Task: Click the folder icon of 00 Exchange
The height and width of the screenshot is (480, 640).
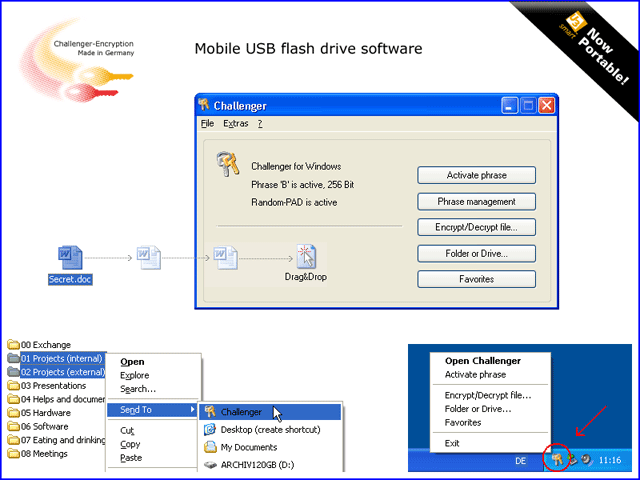Action: point(13,344)
